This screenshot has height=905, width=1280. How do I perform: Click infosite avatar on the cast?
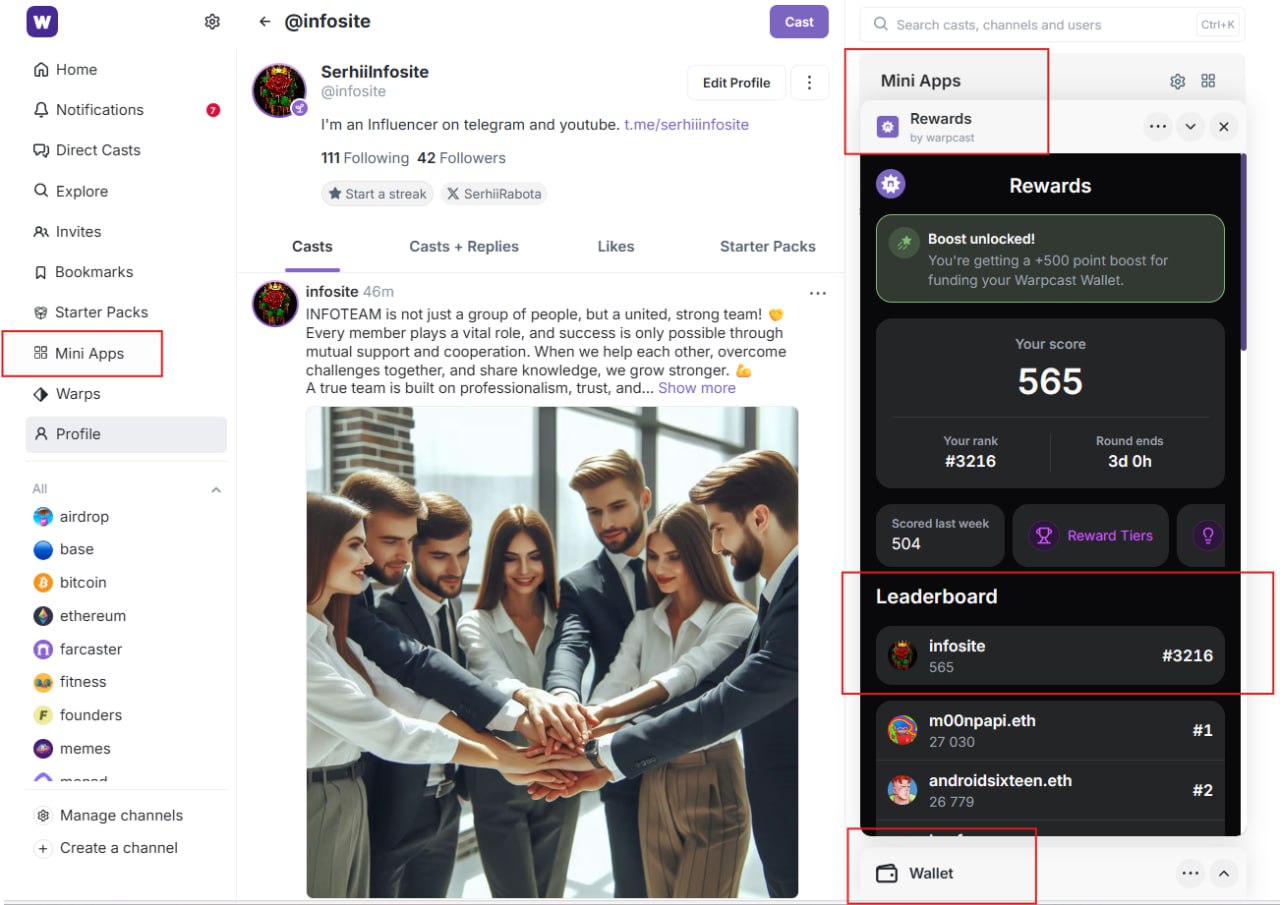[x=275, y=304]
